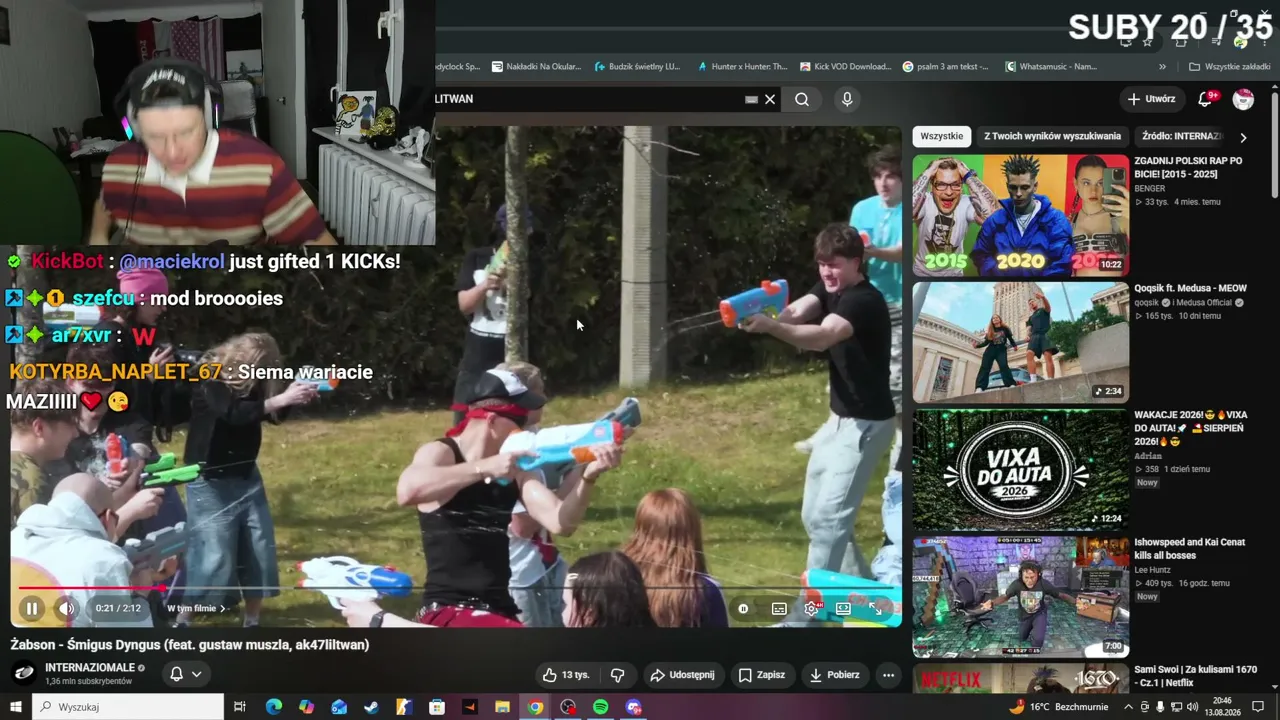1280x720 pixels.
Task: Show hidden system tray icons
Action: point(1128,707)
